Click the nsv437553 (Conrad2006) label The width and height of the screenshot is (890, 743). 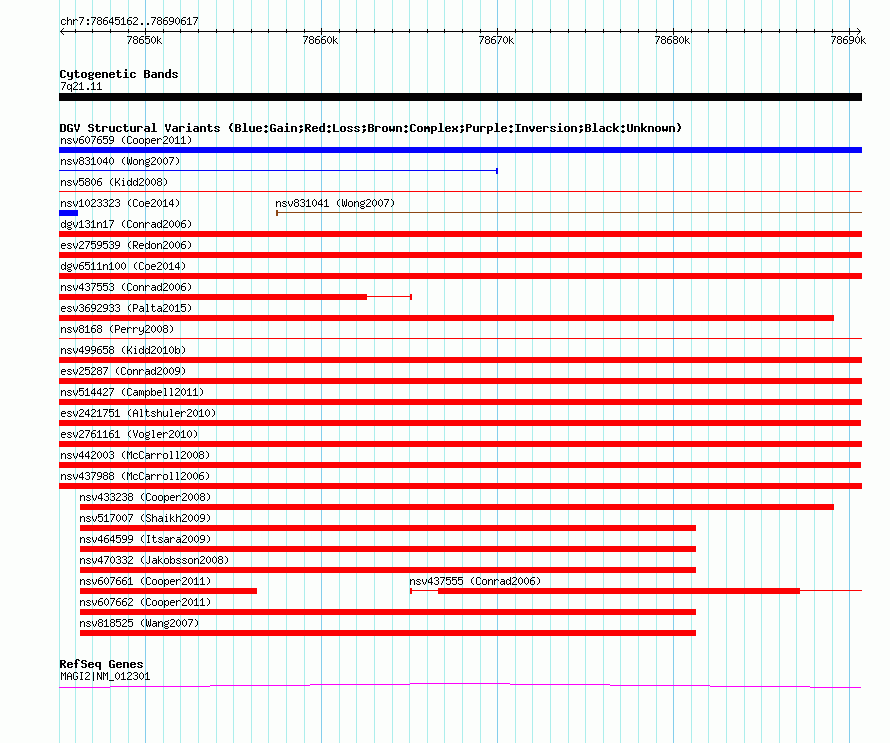click(x=126, y=287)
